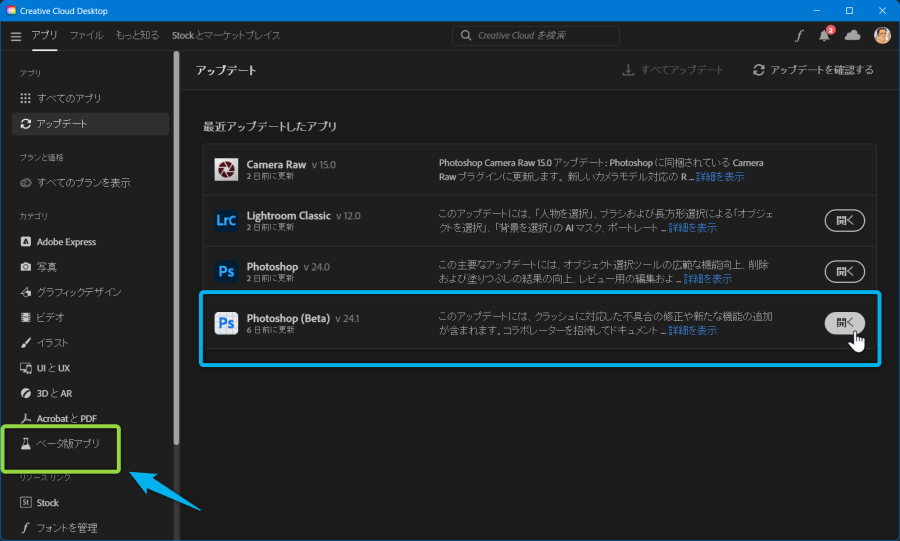Click the Photoshop (Beta) app name
The height and width of the screenshot is (541, 900).
pyautogui.click(x=288, y=318)
